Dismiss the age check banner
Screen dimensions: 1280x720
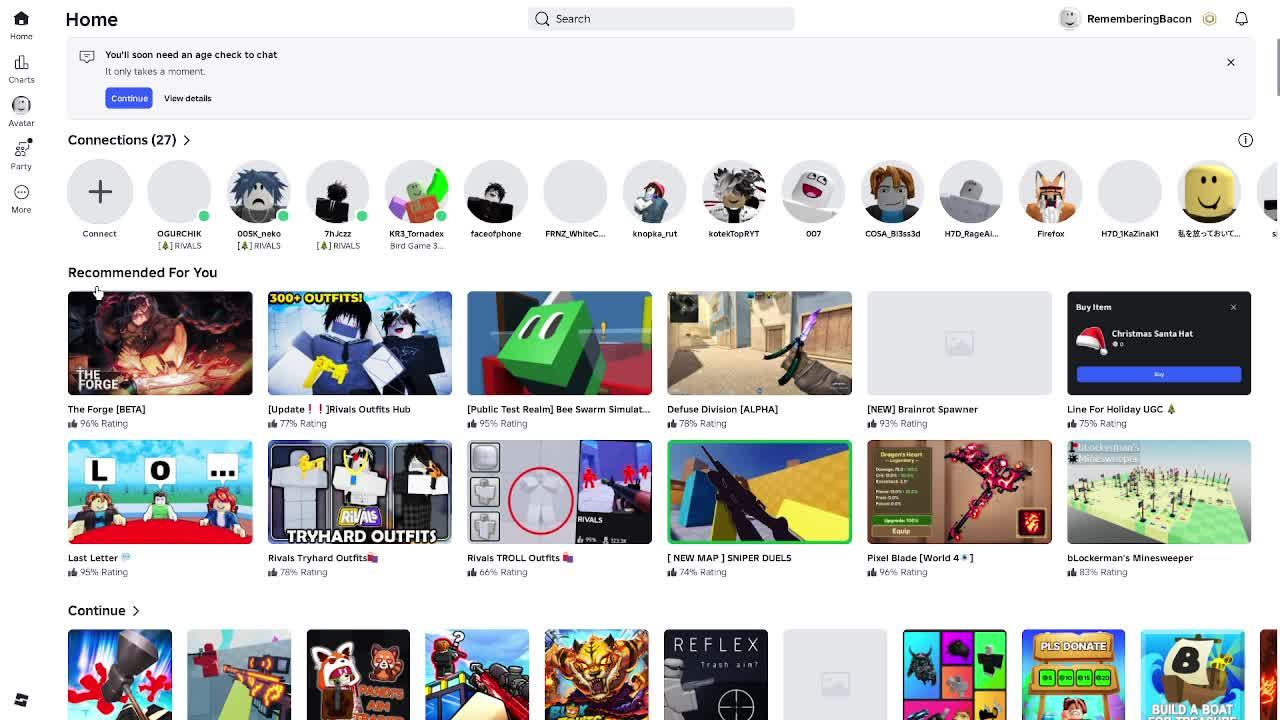1231,62
